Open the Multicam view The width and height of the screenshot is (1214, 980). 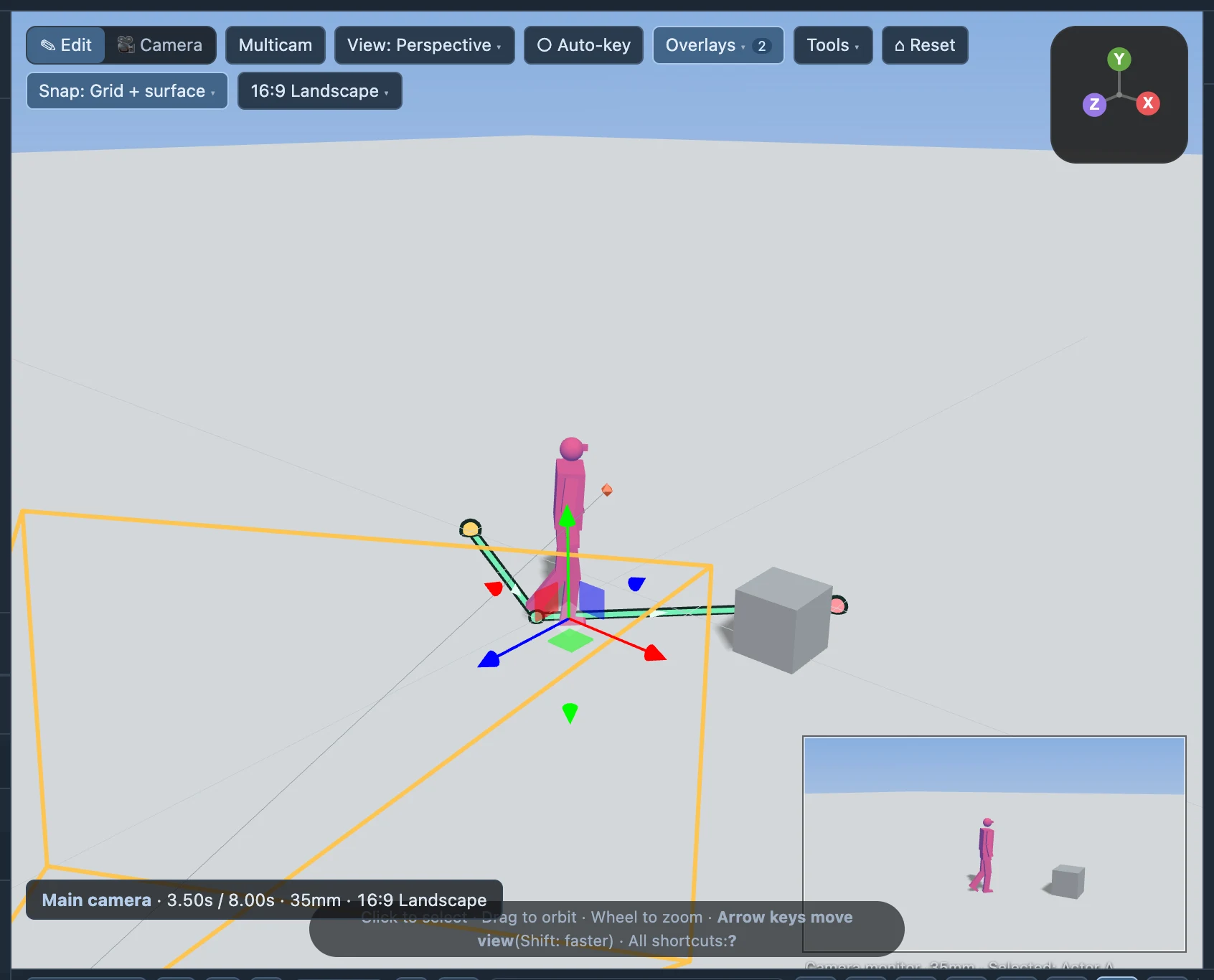(276, 45)
